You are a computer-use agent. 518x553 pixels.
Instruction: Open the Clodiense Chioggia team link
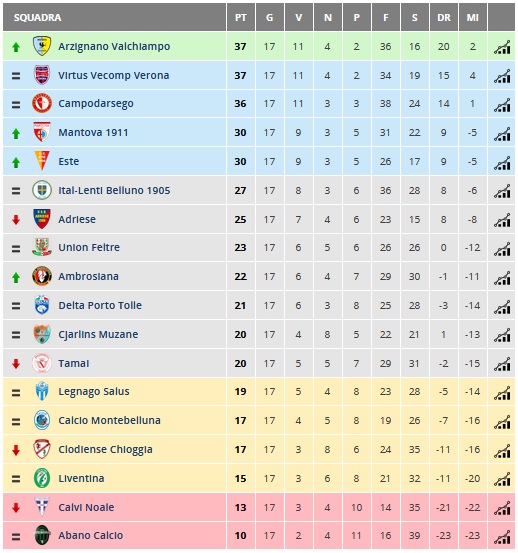tap(105, 450)
